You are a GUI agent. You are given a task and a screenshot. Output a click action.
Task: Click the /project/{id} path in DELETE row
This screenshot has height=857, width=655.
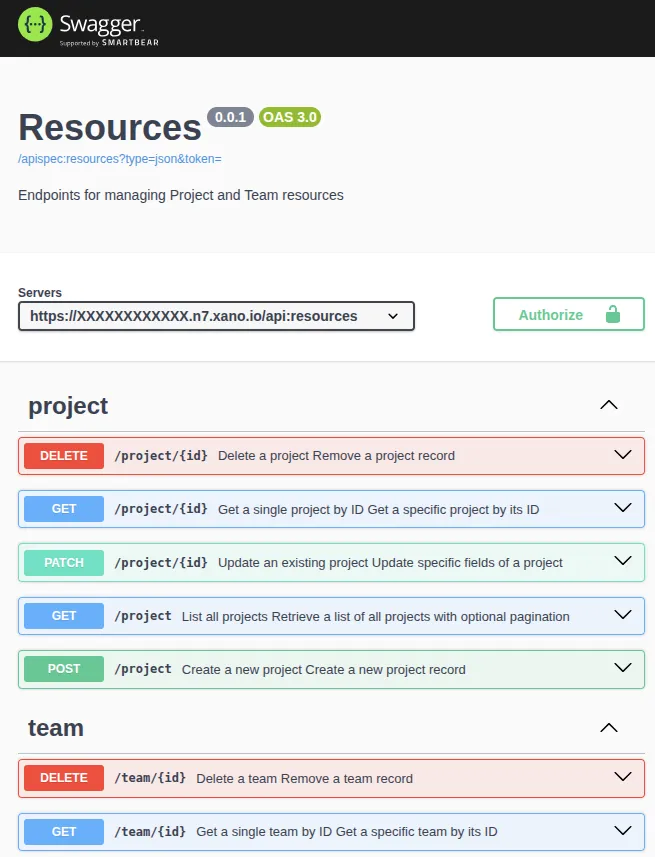point(161,456)
